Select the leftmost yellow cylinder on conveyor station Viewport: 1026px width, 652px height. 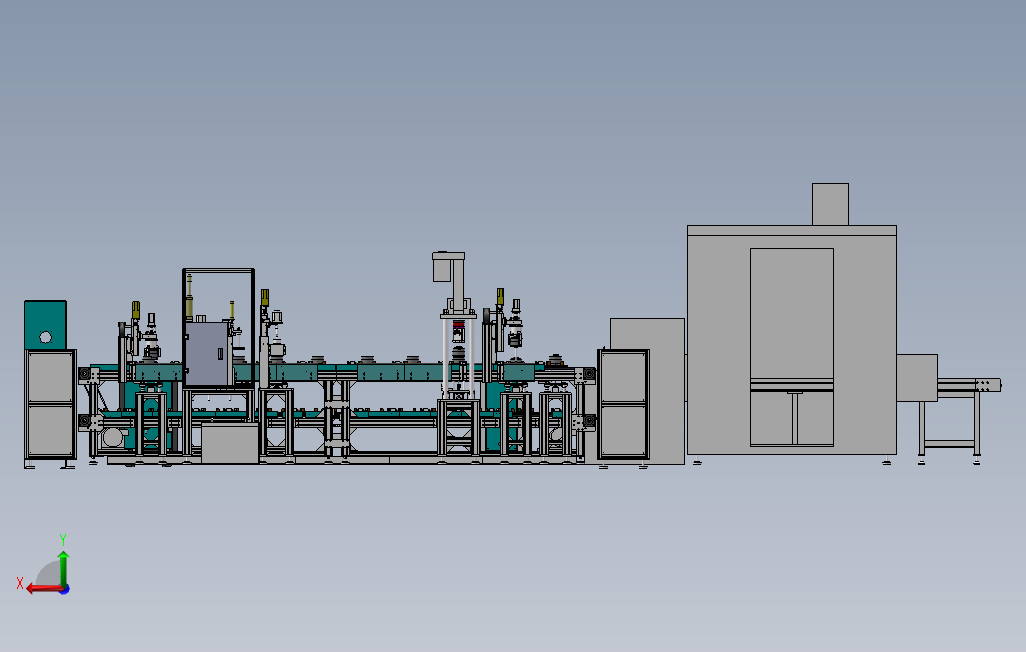click(136, 310)
